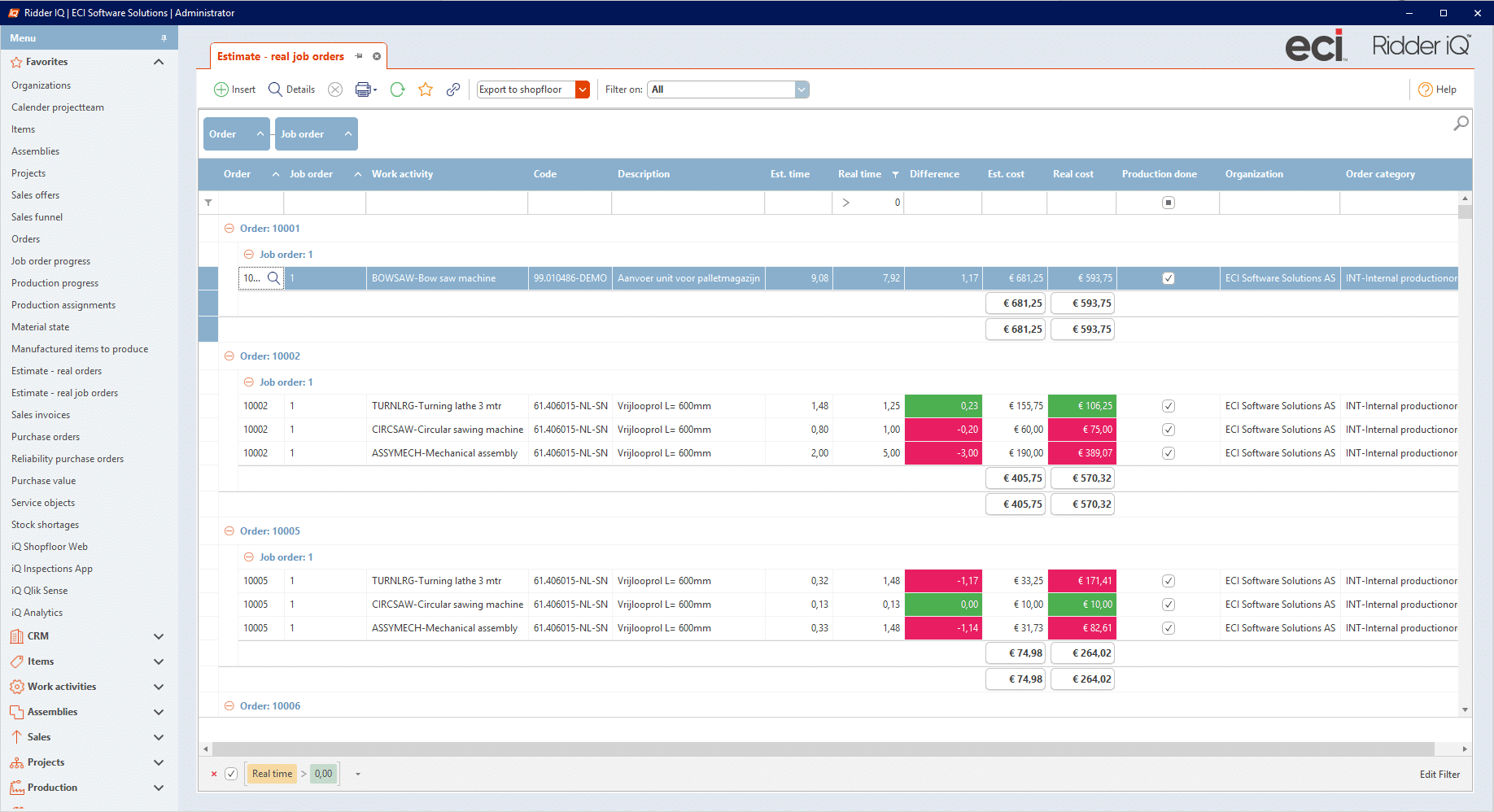This screenshot has height=812, width=1494.
Task: Select the Estimate - real job orders tab
Action: tap(281, 57)
